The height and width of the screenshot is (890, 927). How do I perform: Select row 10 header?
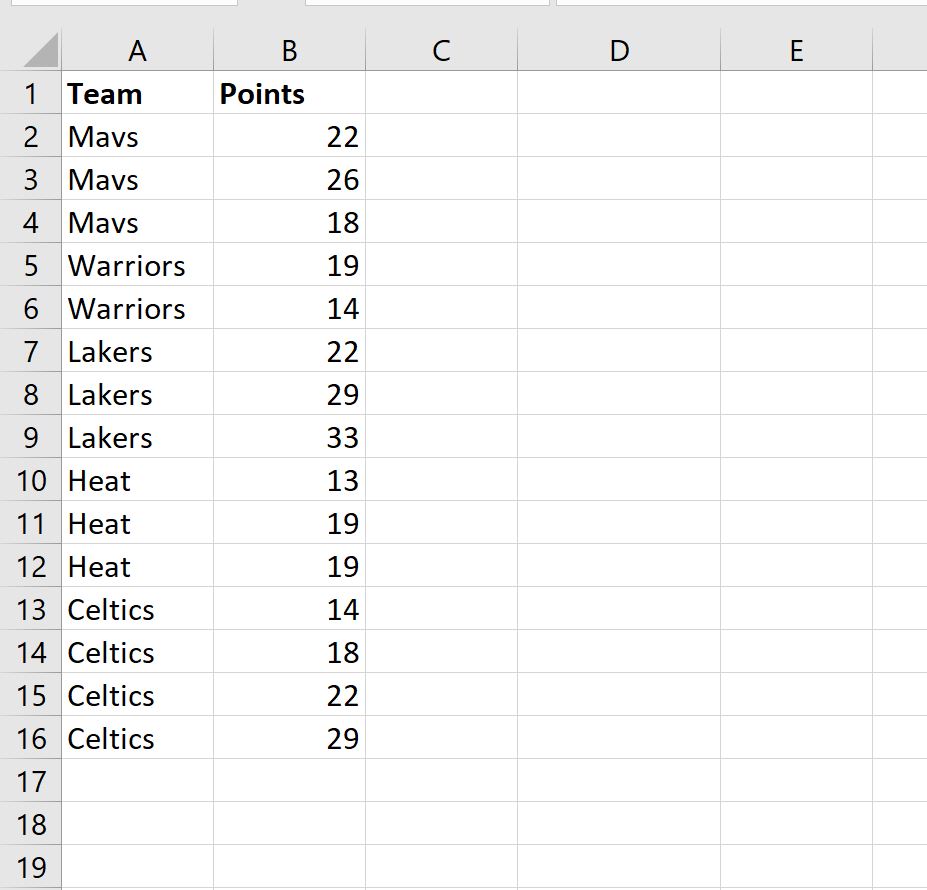point(31,480)
